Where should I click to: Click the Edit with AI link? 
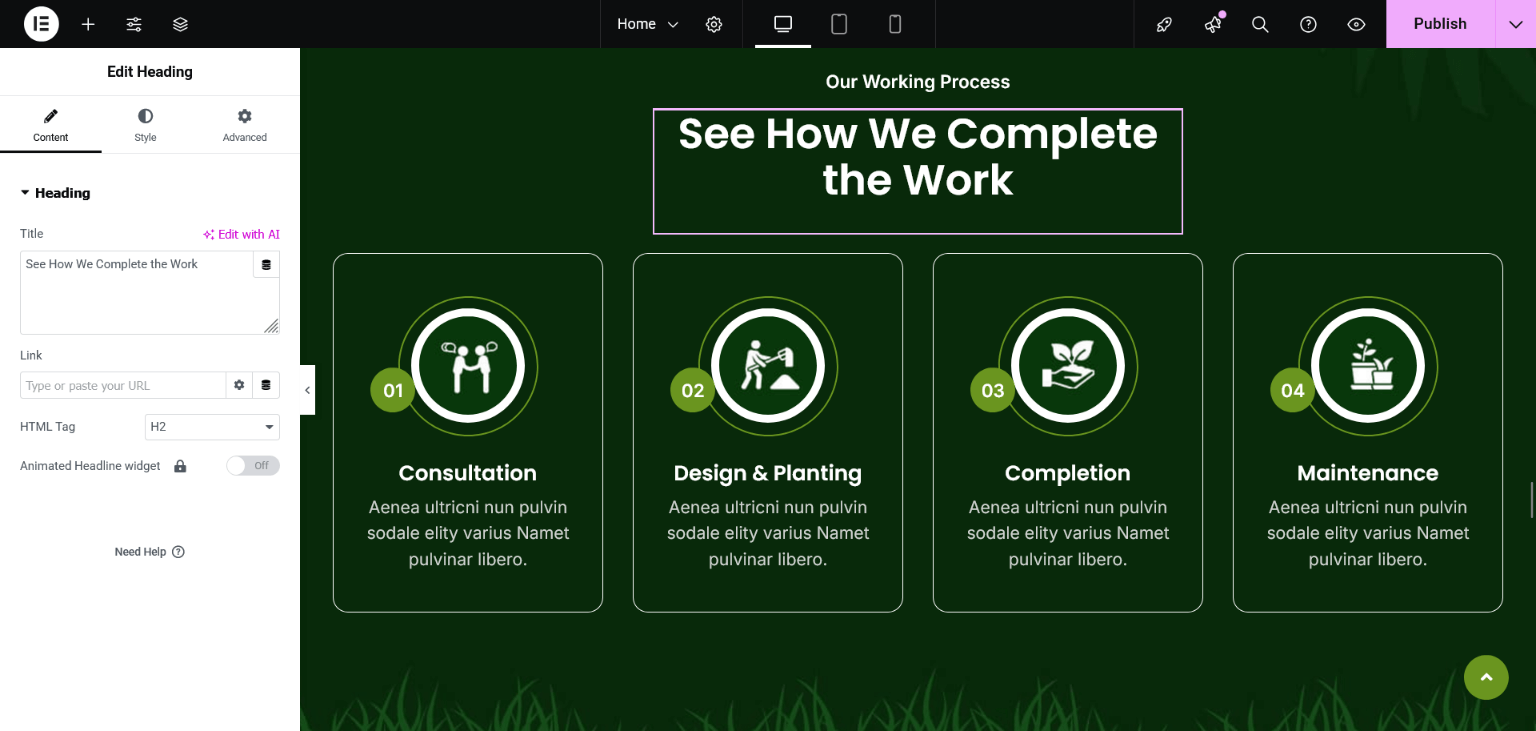point(241,234)
